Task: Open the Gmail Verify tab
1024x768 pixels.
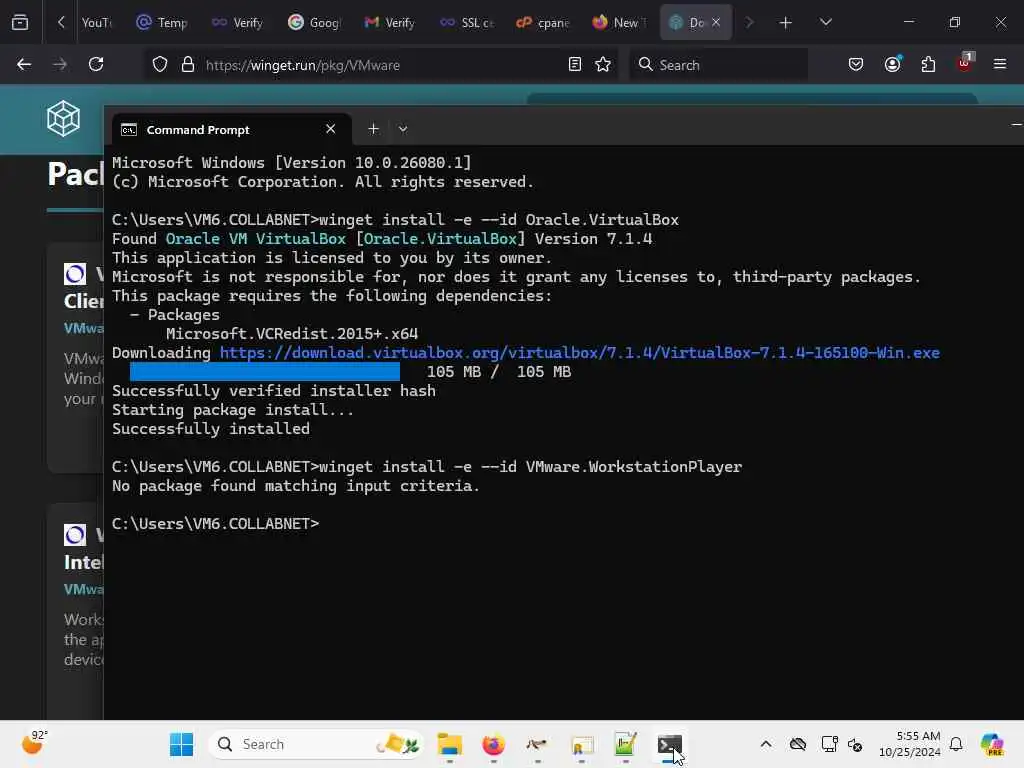Action: (390, 23)
